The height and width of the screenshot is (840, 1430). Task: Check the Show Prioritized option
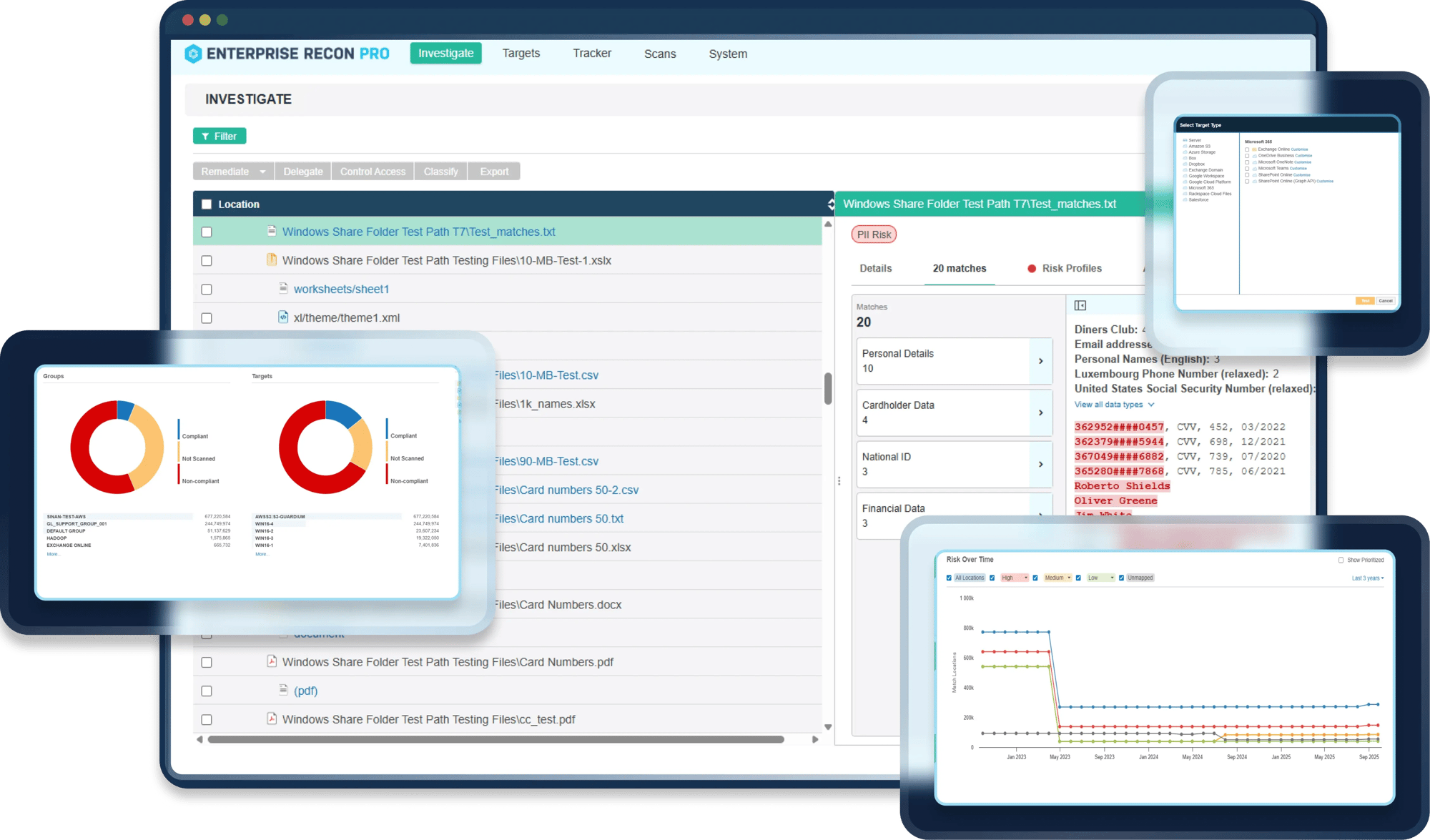point(1341,559)
